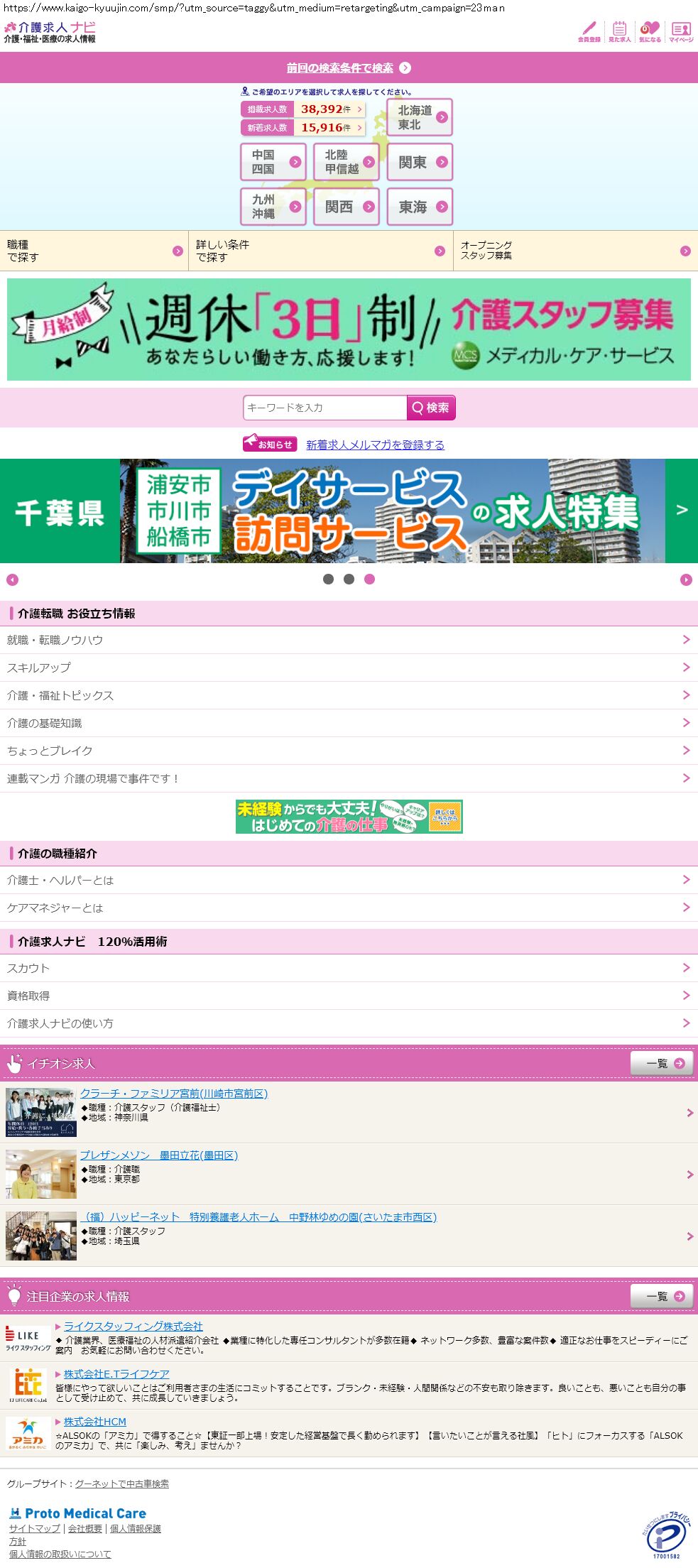Select the first carousel indicator dot
The image size is (698, 1568).
click(328, 579)
